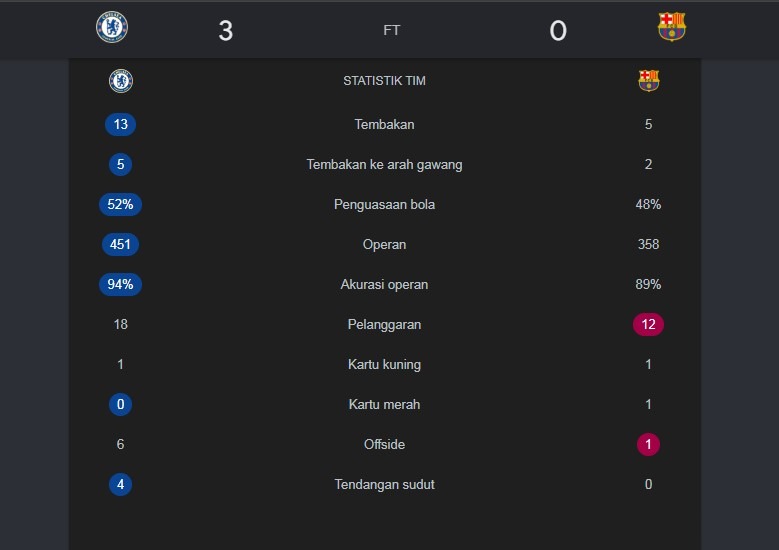
Task: Click Chelsea's 52% possession badge
Action: click(120, 204)
